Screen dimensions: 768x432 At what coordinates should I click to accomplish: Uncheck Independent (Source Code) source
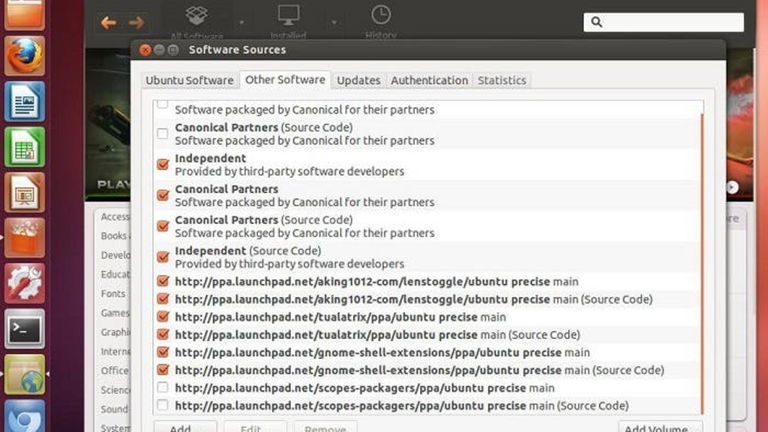coord(163,257)
